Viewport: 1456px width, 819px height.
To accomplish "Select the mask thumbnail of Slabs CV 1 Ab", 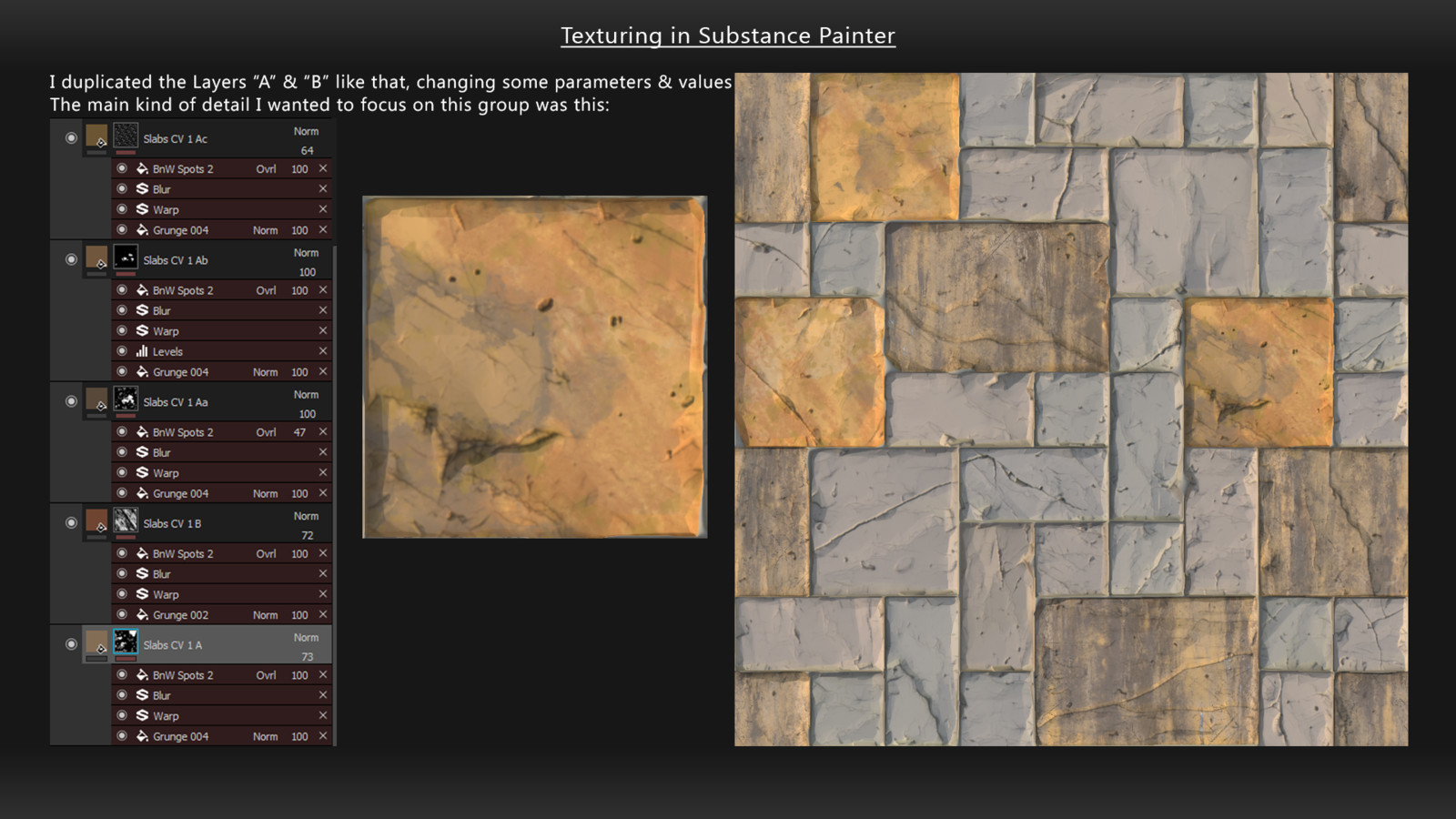I will (126, 258).
